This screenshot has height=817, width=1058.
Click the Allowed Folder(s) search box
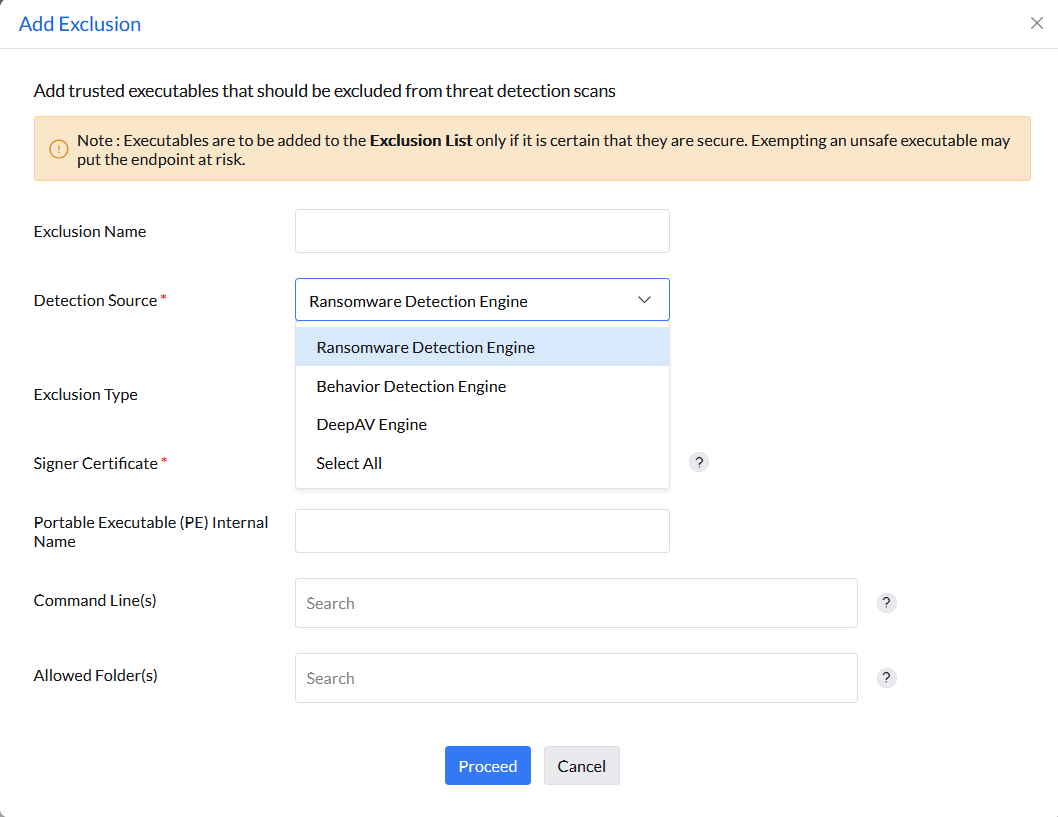[576, 677]
